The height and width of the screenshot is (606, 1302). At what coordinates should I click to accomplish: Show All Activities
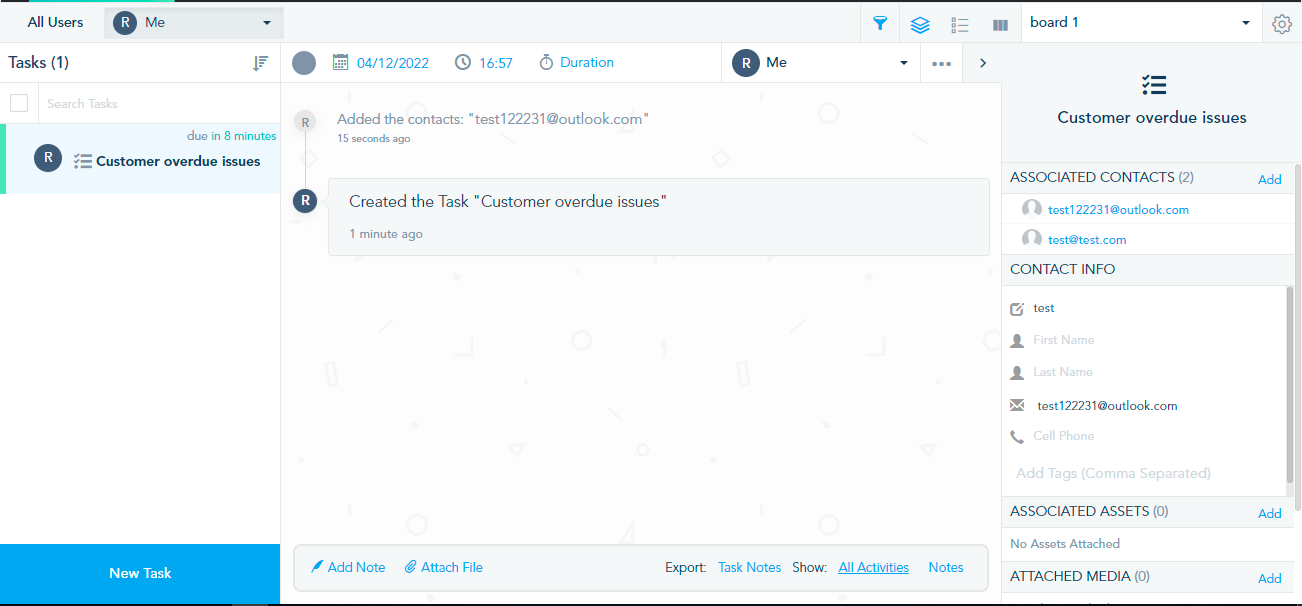click(x=874, y=567)
